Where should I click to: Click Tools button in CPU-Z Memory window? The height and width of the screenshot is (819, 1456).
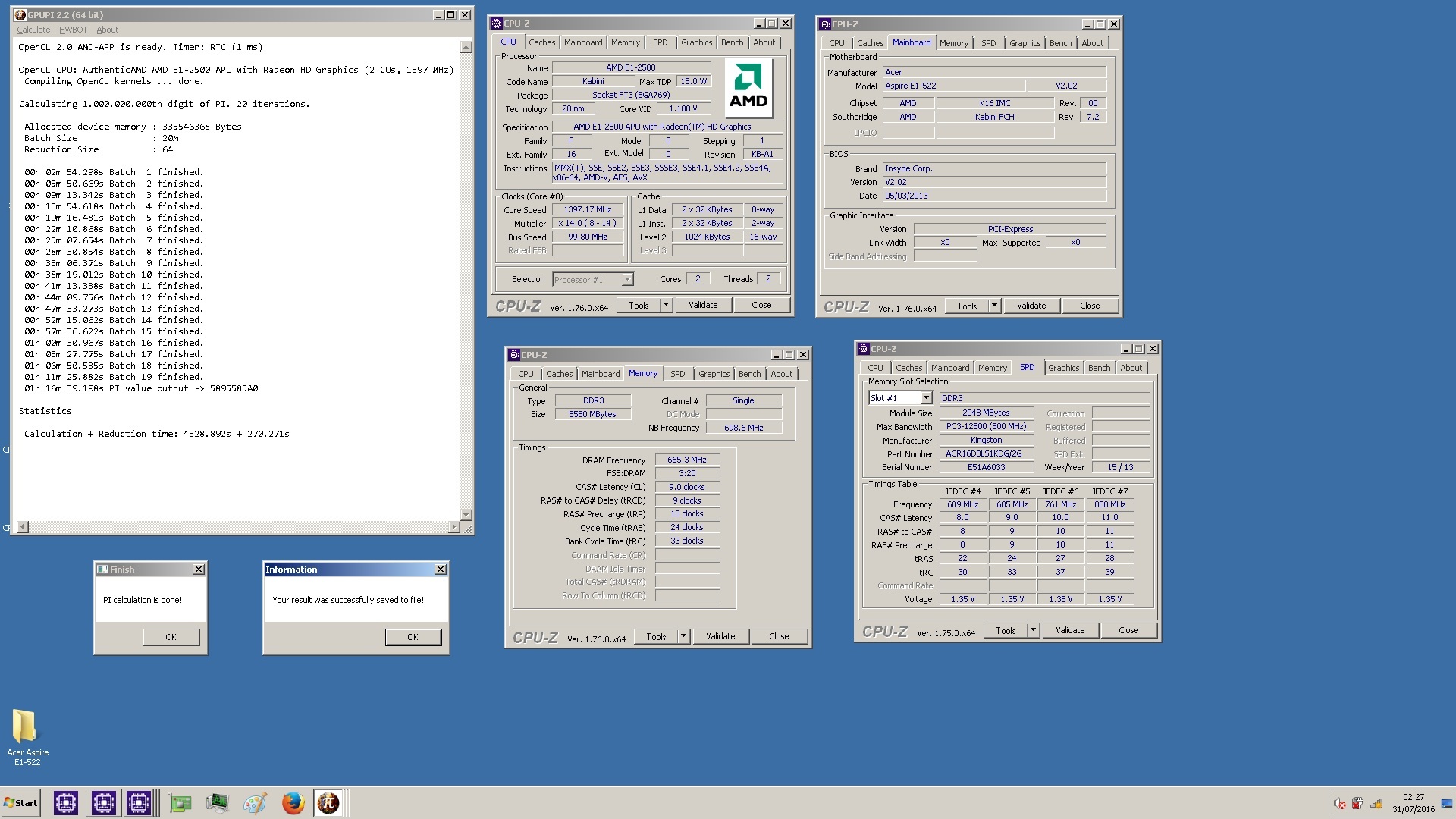(x=656, y=636)
